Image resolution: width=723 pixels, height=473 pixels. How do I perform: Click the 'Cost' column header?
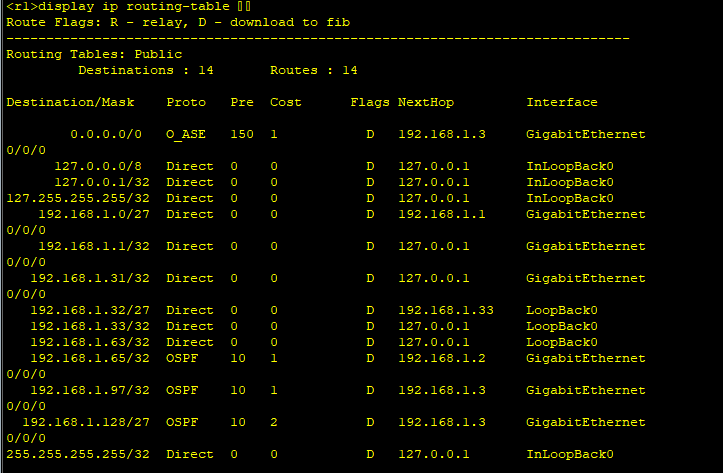point(285,102)
